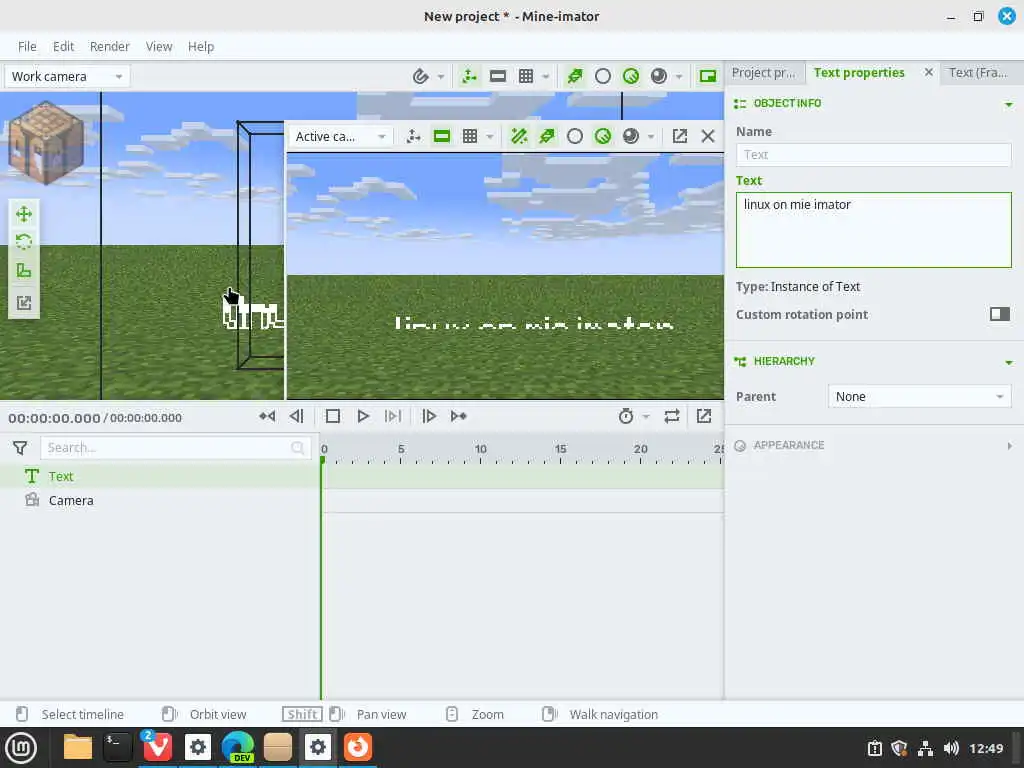Pop out the Active camera view window

[680, 136]
